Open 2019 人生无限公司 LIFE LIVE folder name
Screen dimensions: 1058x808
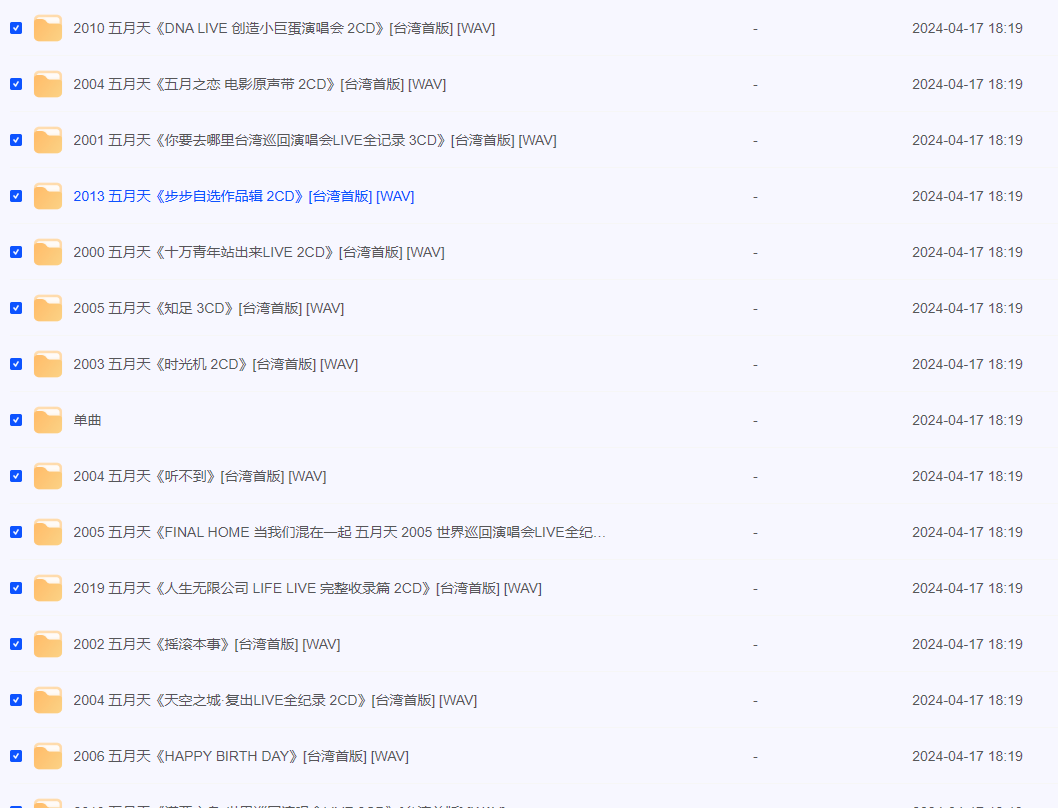point(307,588)
